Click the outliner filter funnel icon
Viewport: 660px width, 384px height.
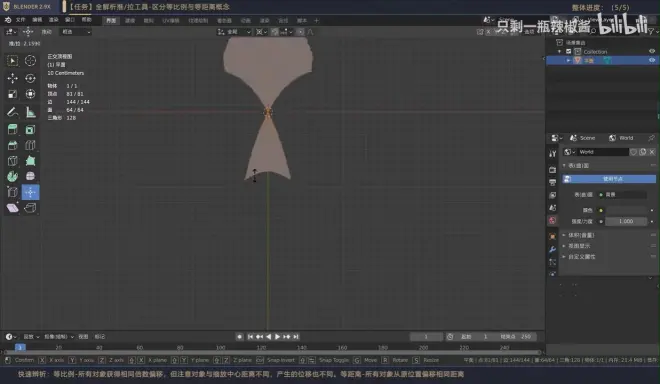click(x=652, y=32)
